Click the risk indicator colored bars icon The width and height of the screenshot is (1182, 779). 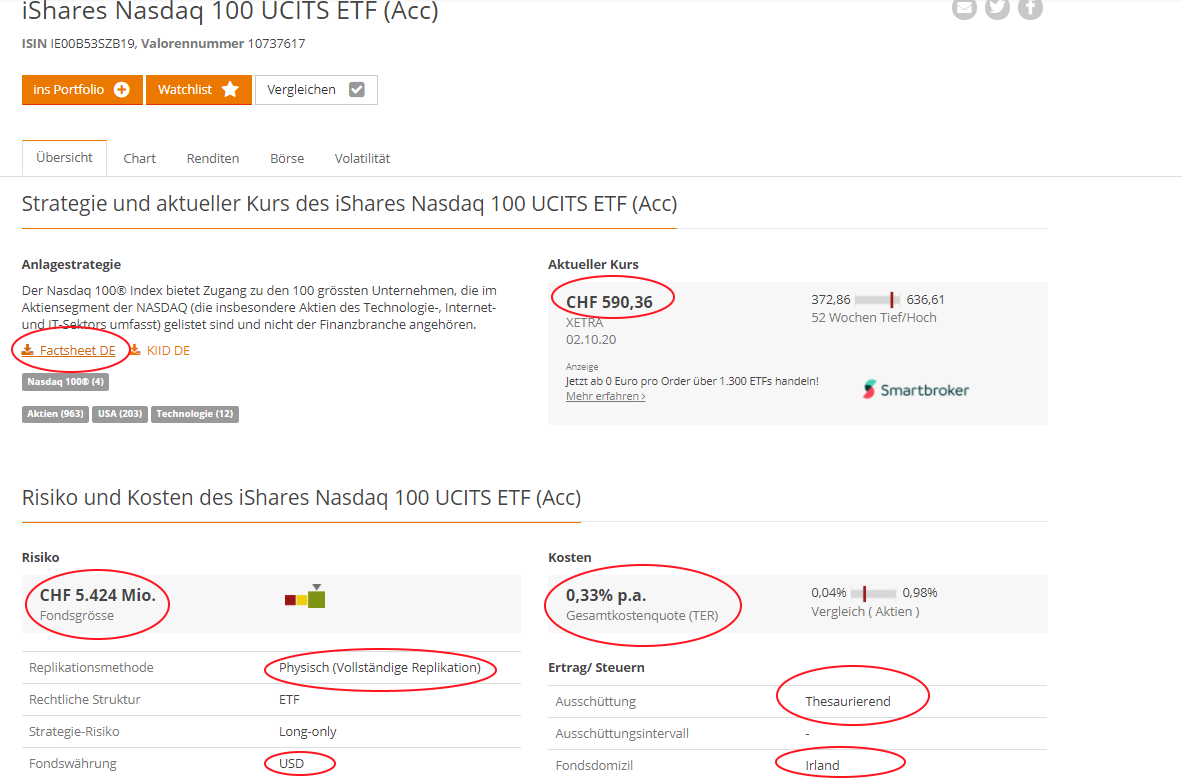[305, 597]
